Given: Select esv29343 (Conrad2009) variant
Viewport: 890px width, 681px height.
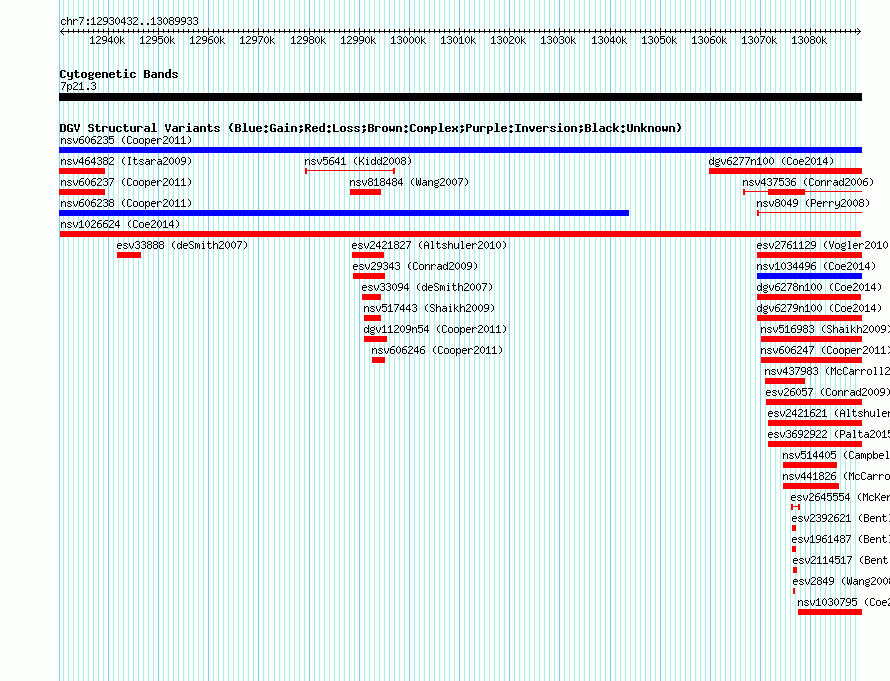Looking at the screenshot, I should 415,266.
